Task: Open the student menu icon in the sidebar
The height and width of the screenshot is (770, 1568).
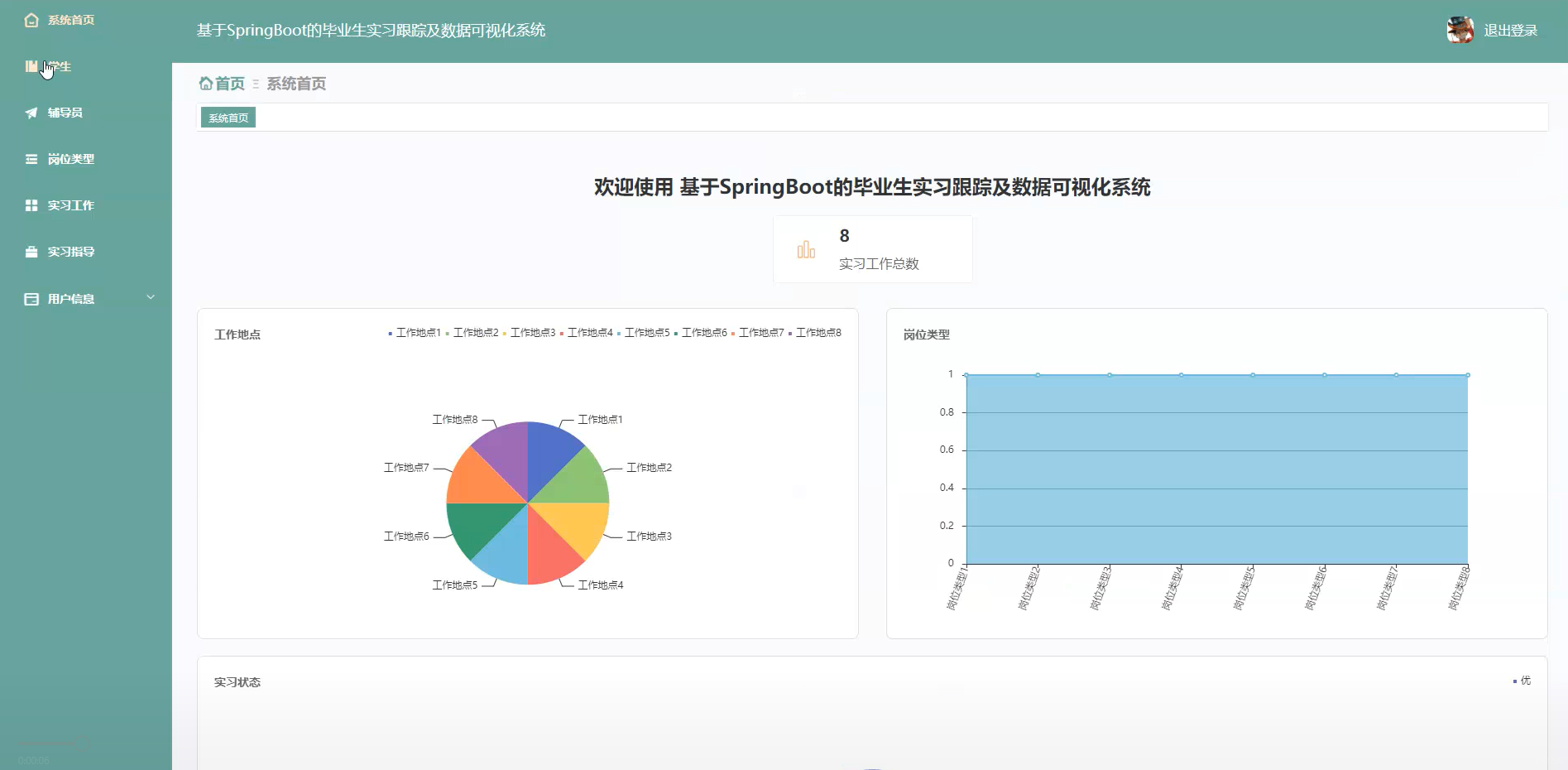Action: [x=31, y=66]
